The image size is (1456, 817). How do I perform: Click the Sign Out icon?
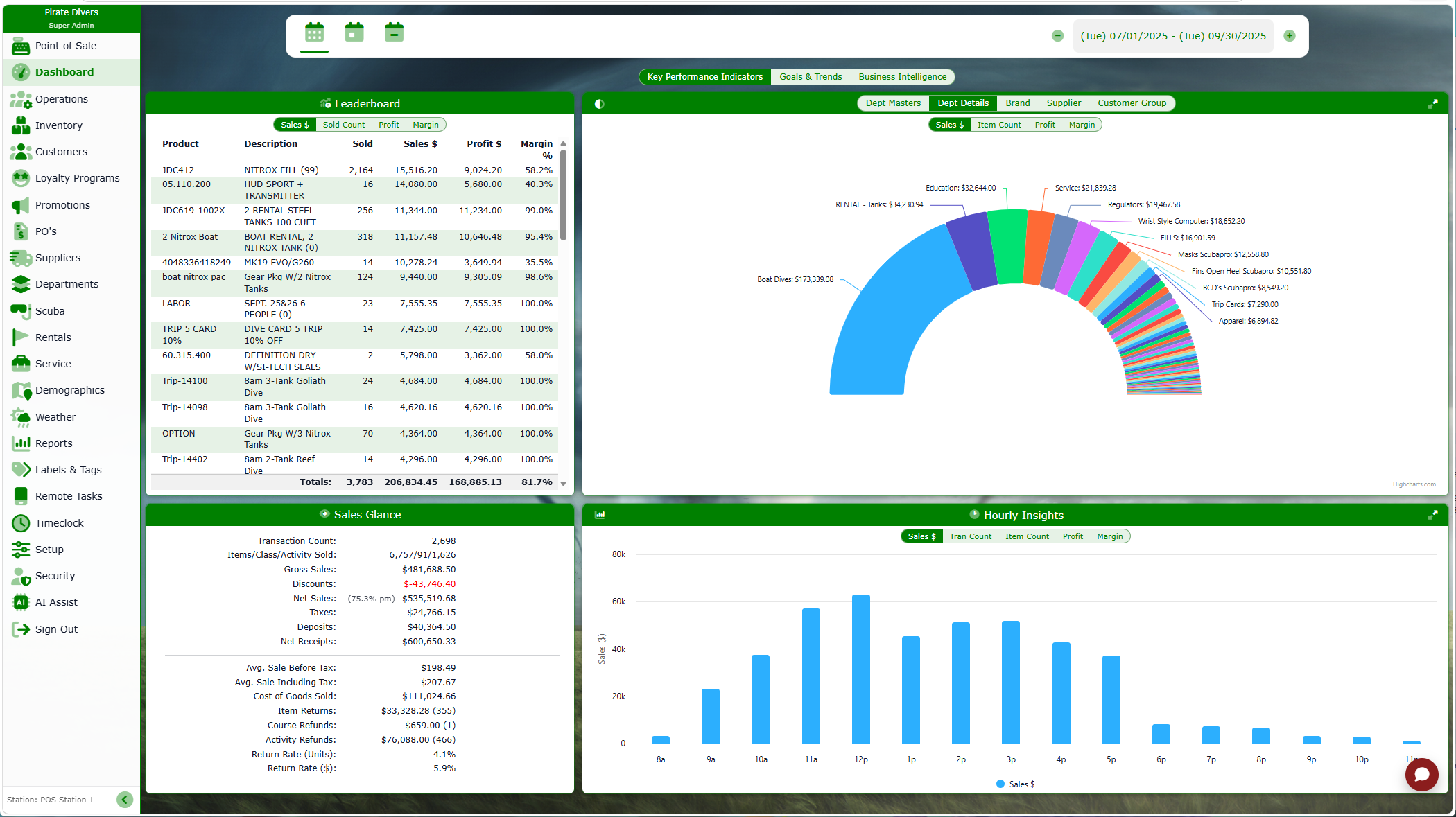pyautogui.click(x=21, y=629)
